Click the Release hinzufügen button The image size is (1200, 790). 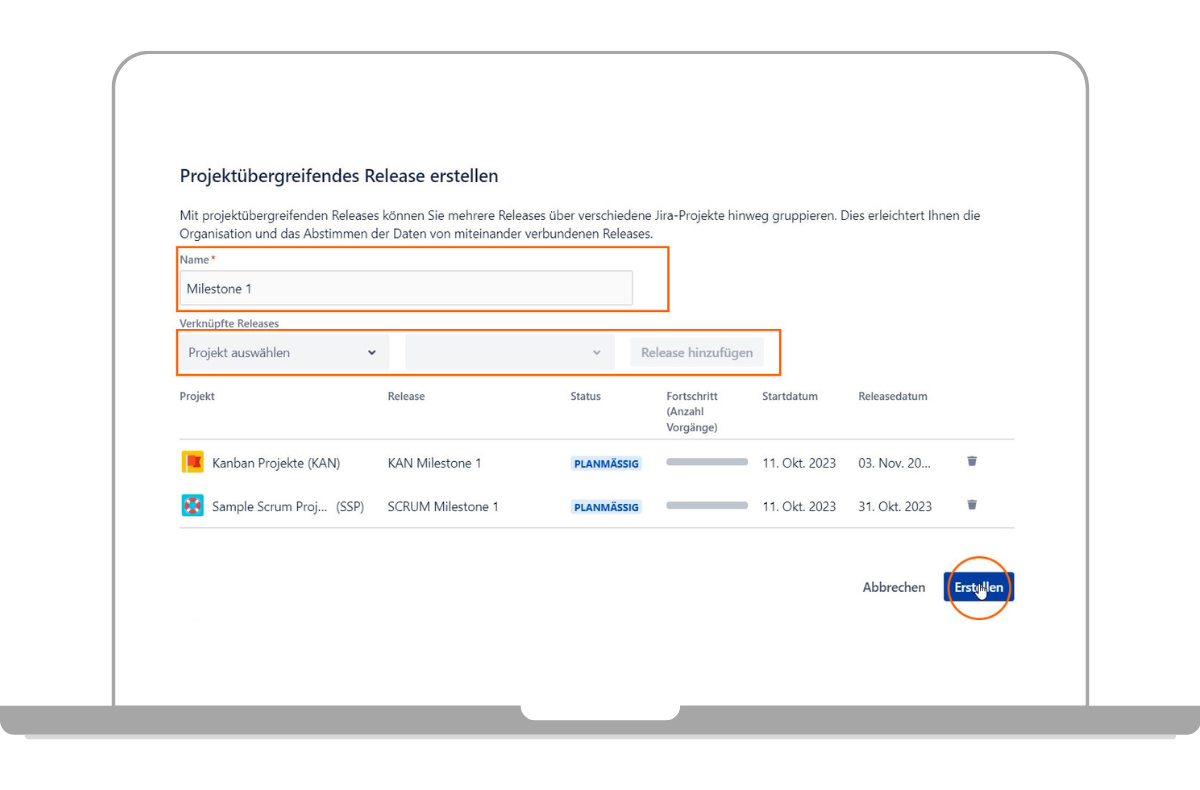click(x=696, y=353)
